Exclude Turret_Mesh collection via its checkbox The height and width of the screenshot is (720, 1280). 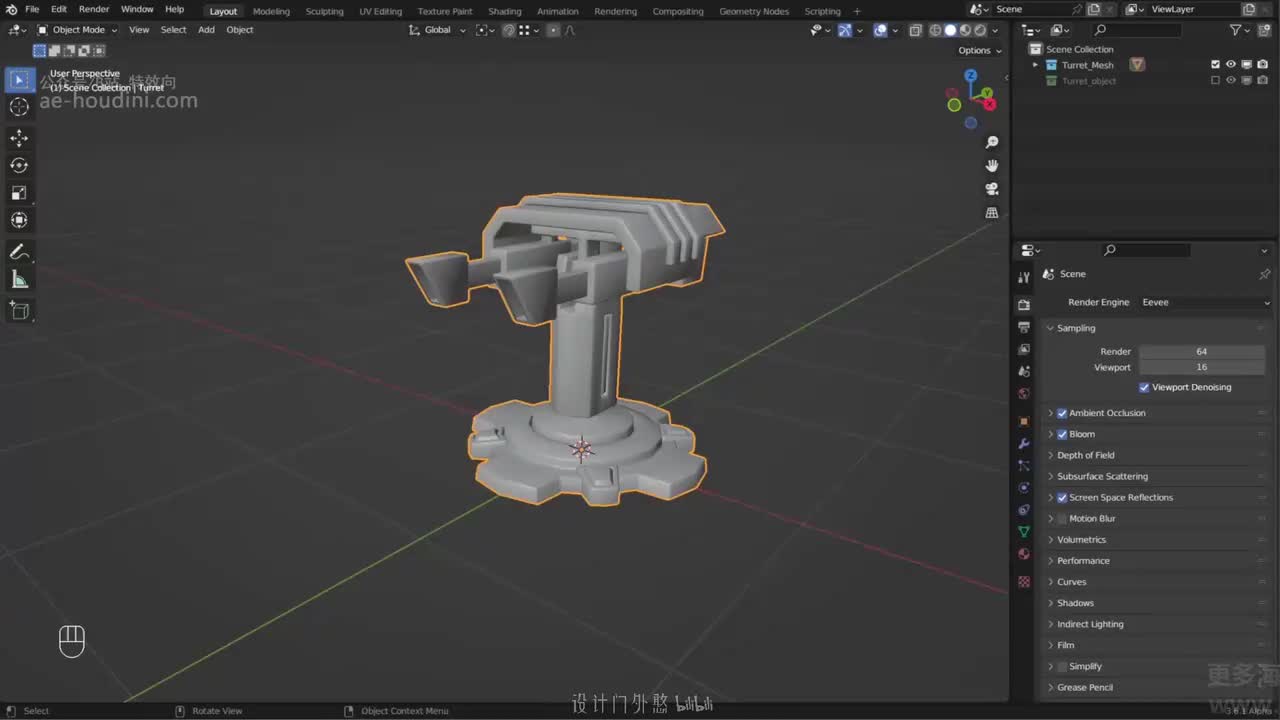[x=1215, y=65]
